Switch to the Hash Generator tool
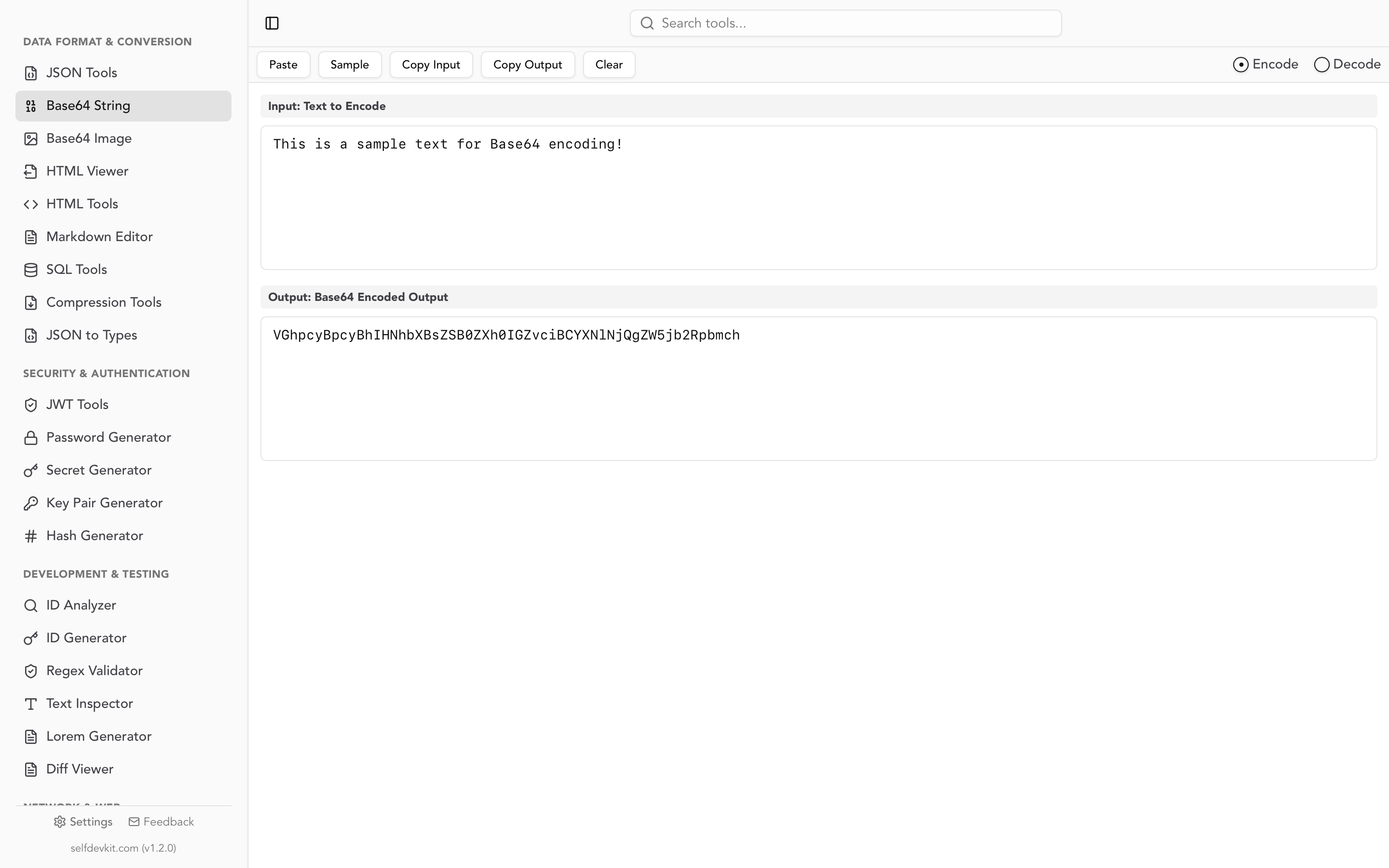 click(x=123, y=536)
